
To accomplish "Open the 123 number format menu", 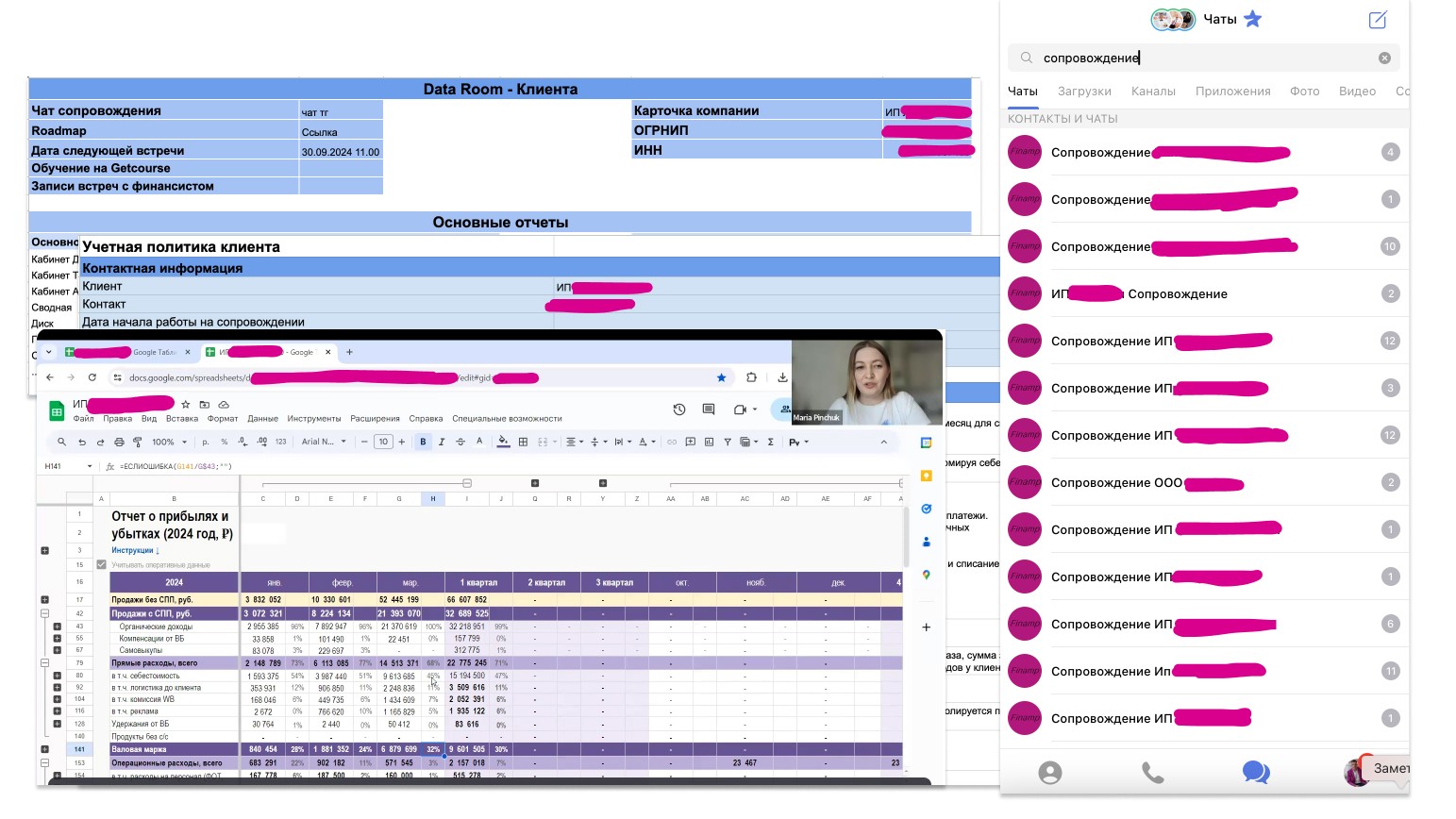I will (280, 442).
